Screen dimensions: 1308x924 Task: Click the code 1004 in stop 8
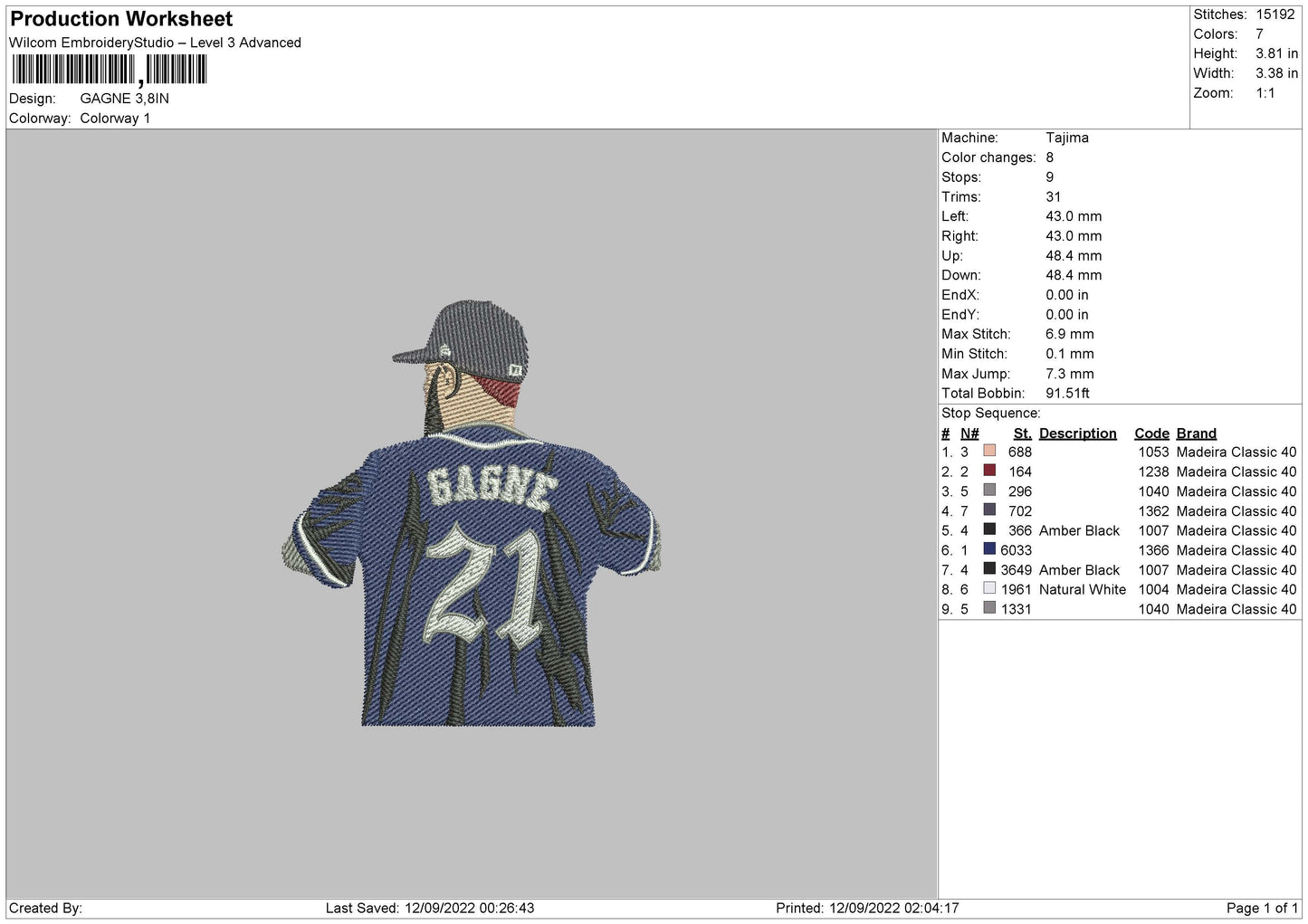coord(1153,590)
